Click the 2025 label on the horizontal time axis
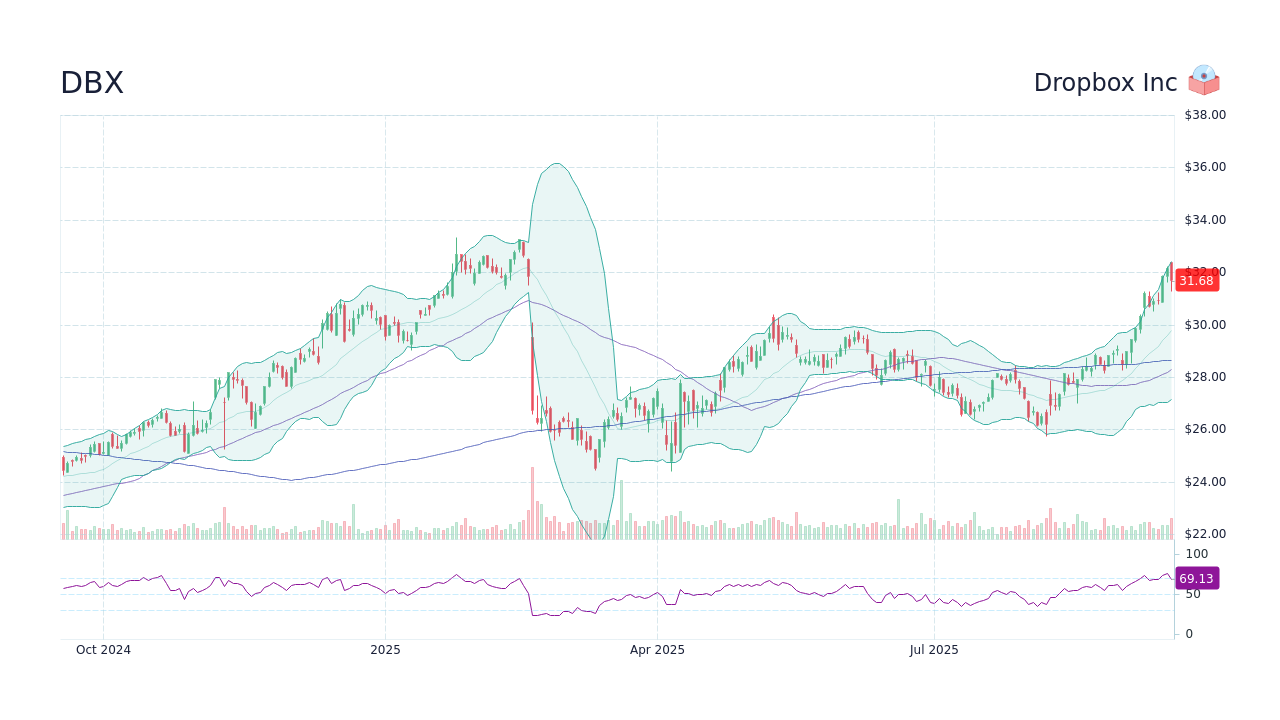This screenshot has height=720, width=1280. pyautogui.click(x=384, y=649)
